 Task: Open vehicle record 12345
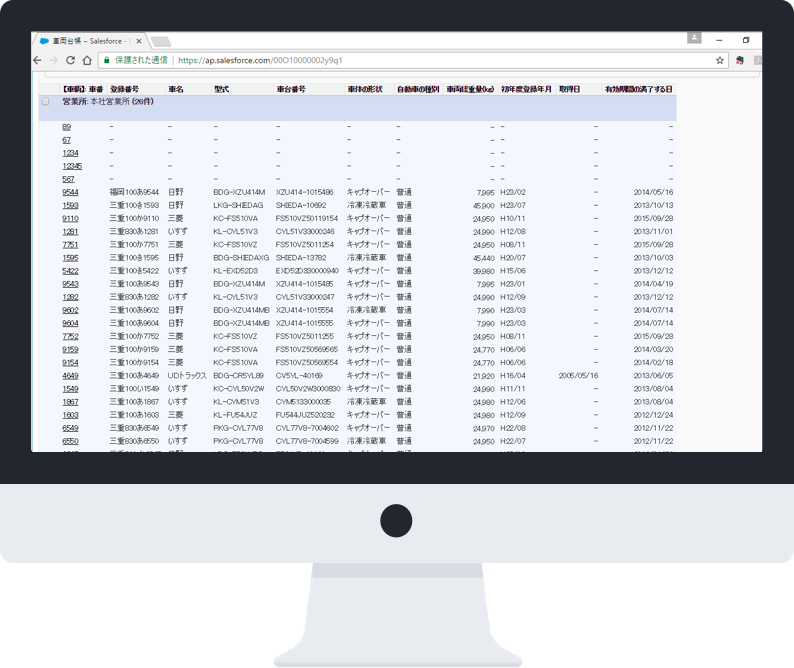(72, 167)
